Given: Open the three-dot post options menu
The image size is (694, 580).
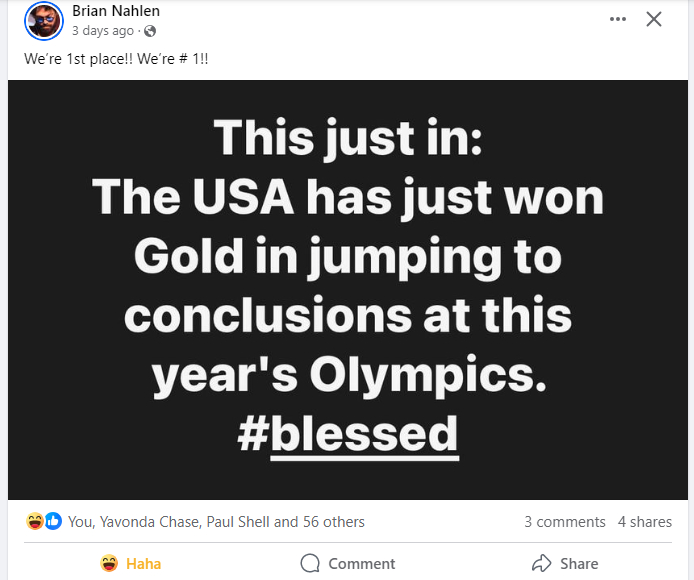Looking at the screenshot, I should [x=618, y=19].
